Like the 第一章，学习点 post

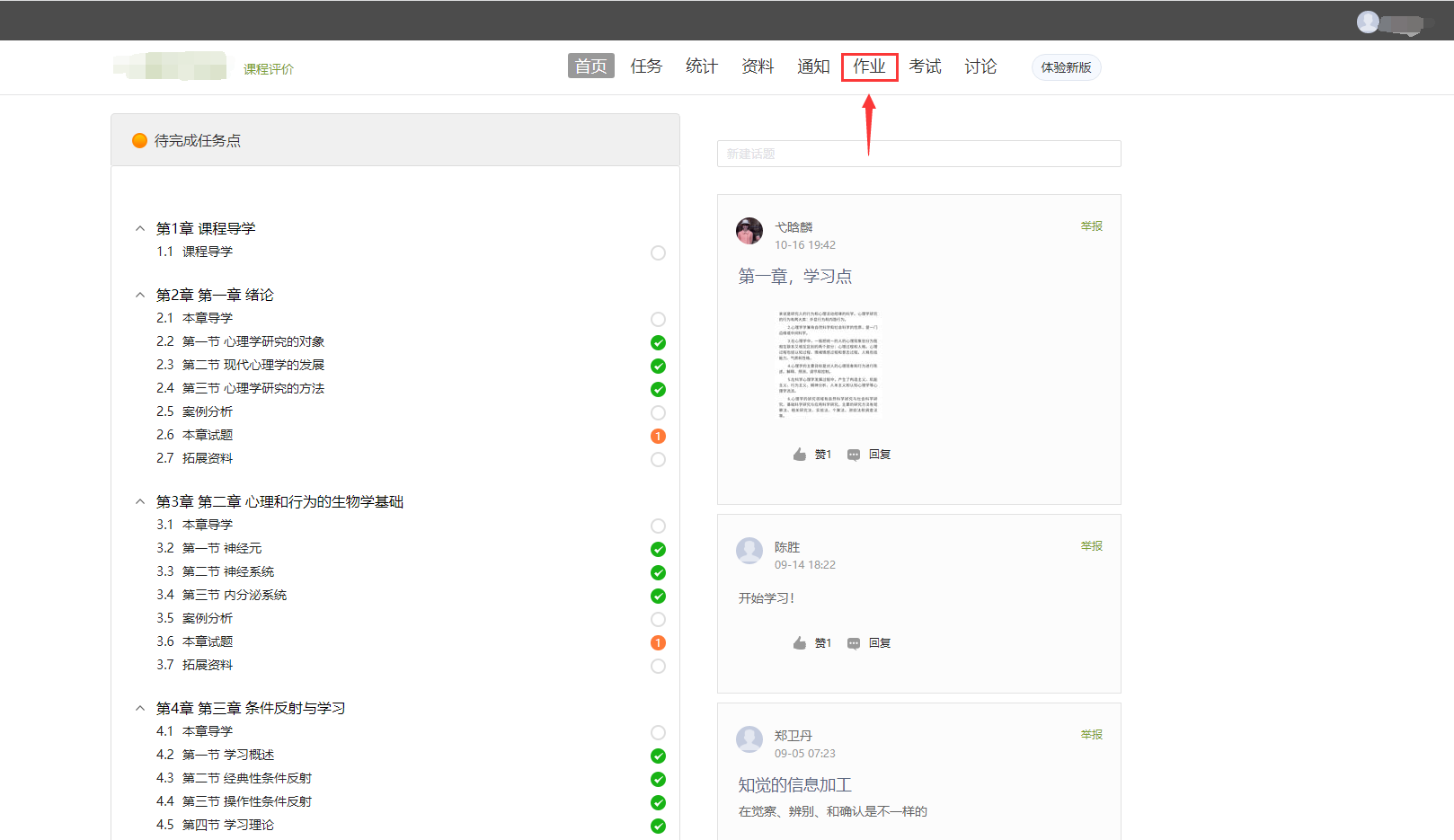click(799, 455)
